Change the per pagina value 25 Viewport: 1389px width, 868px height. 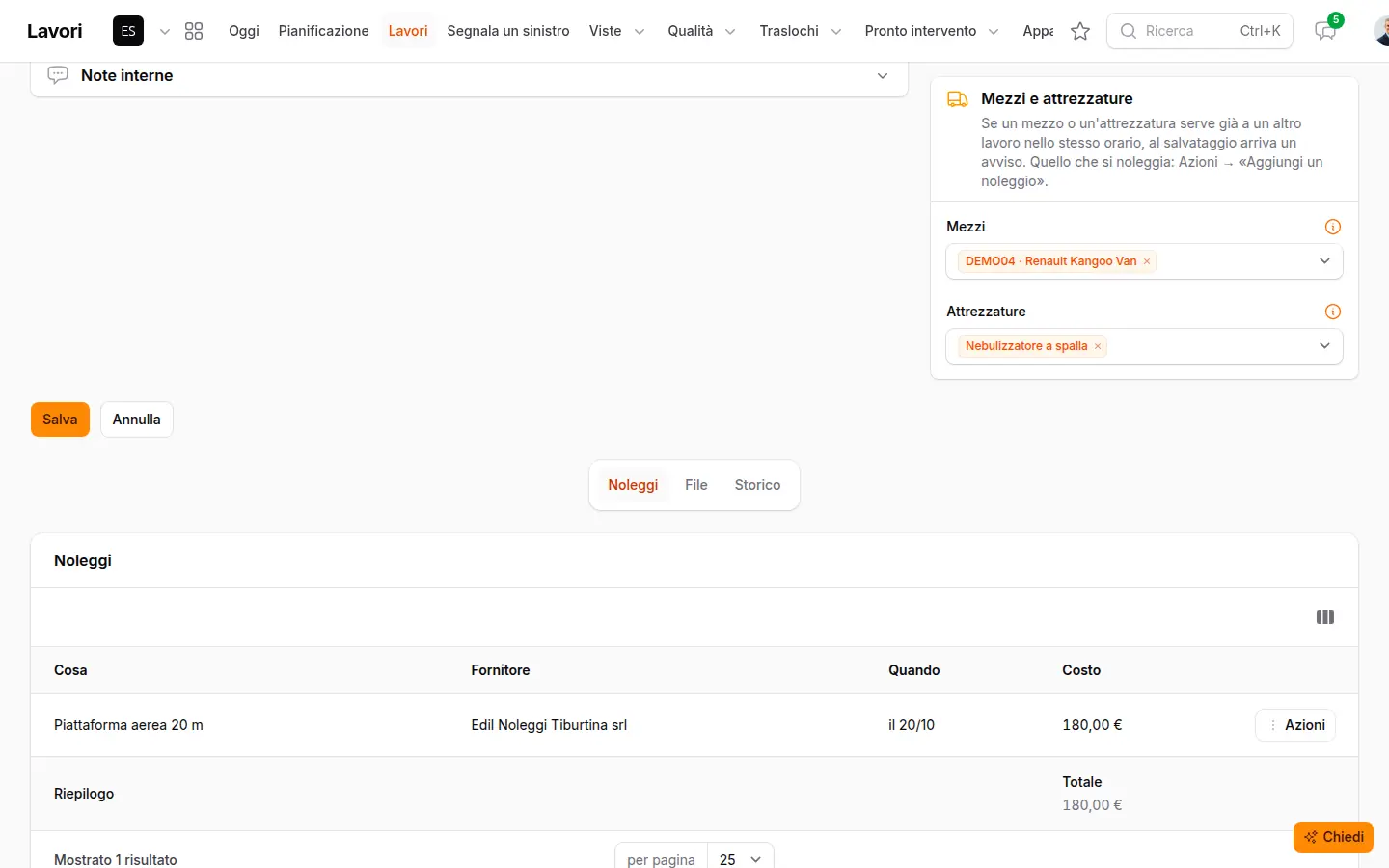pos(741,858)
